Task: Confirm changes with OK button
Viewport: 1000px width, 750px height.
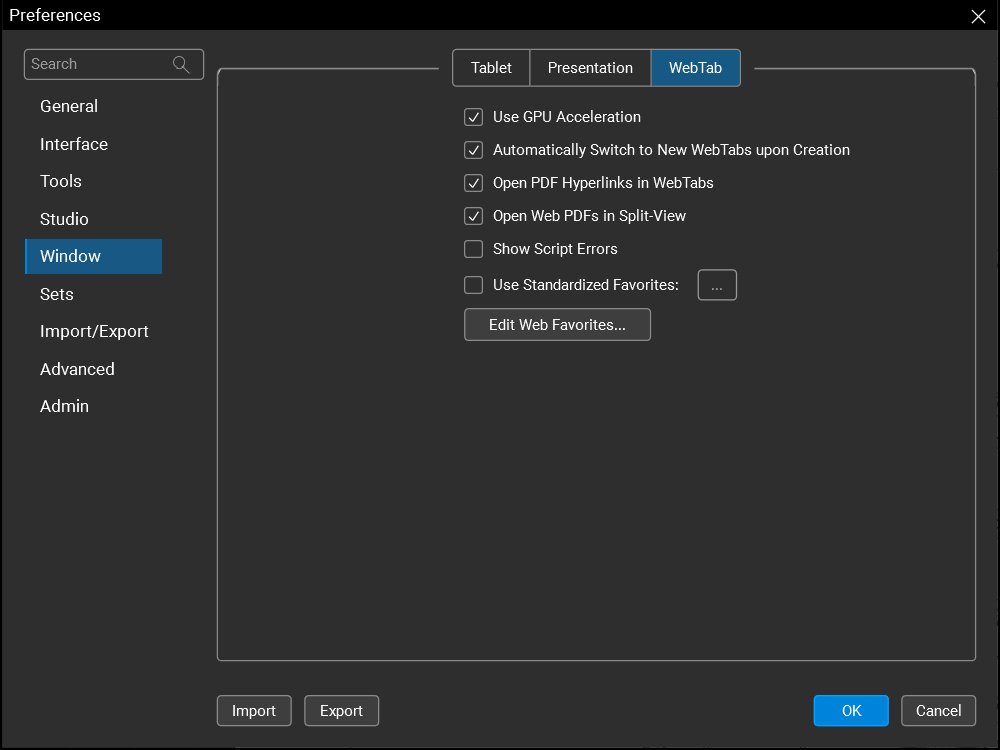Action: (x=851, y=711)
